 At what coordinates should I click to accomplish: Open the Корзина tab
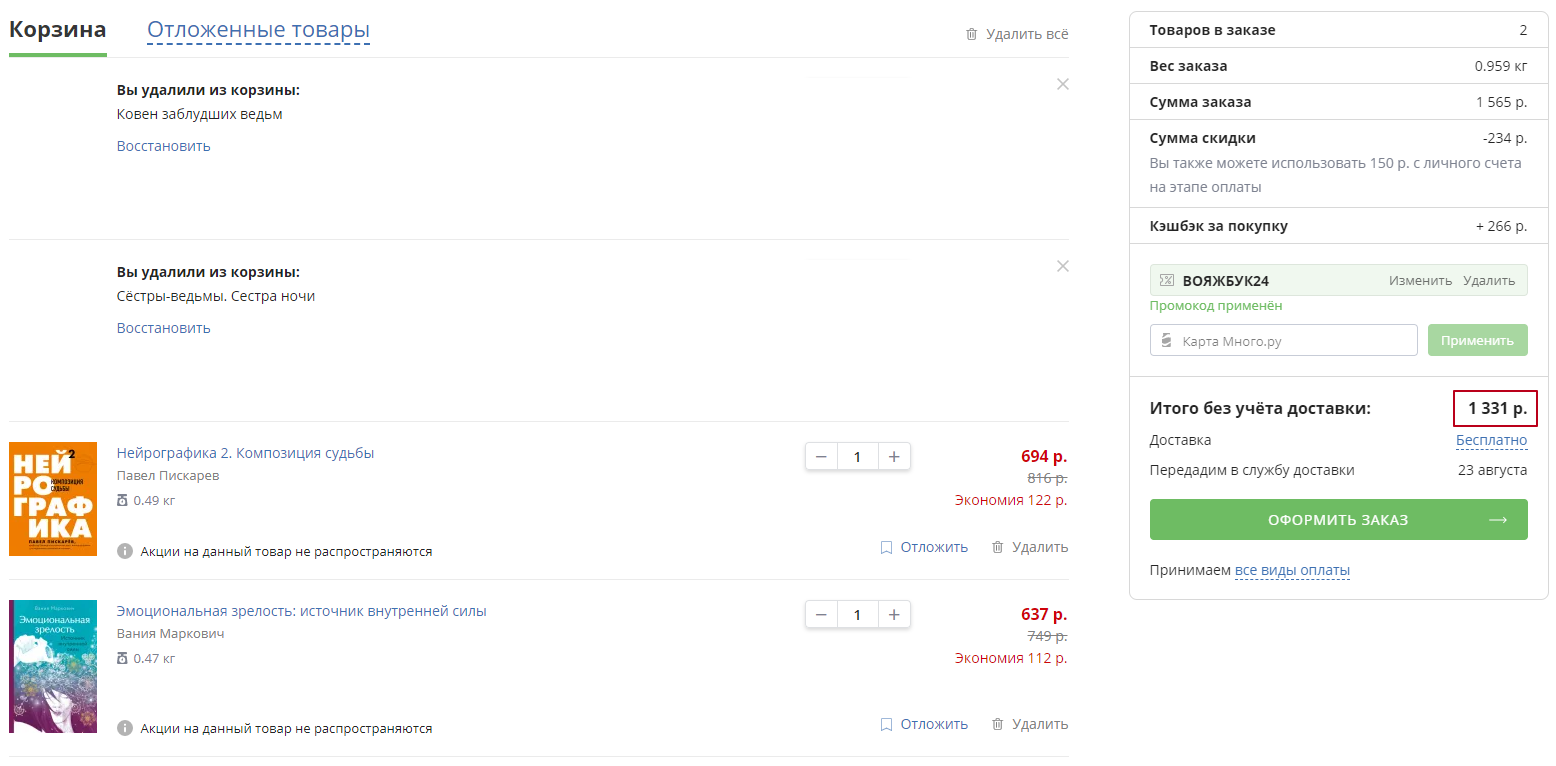point(58,30)
